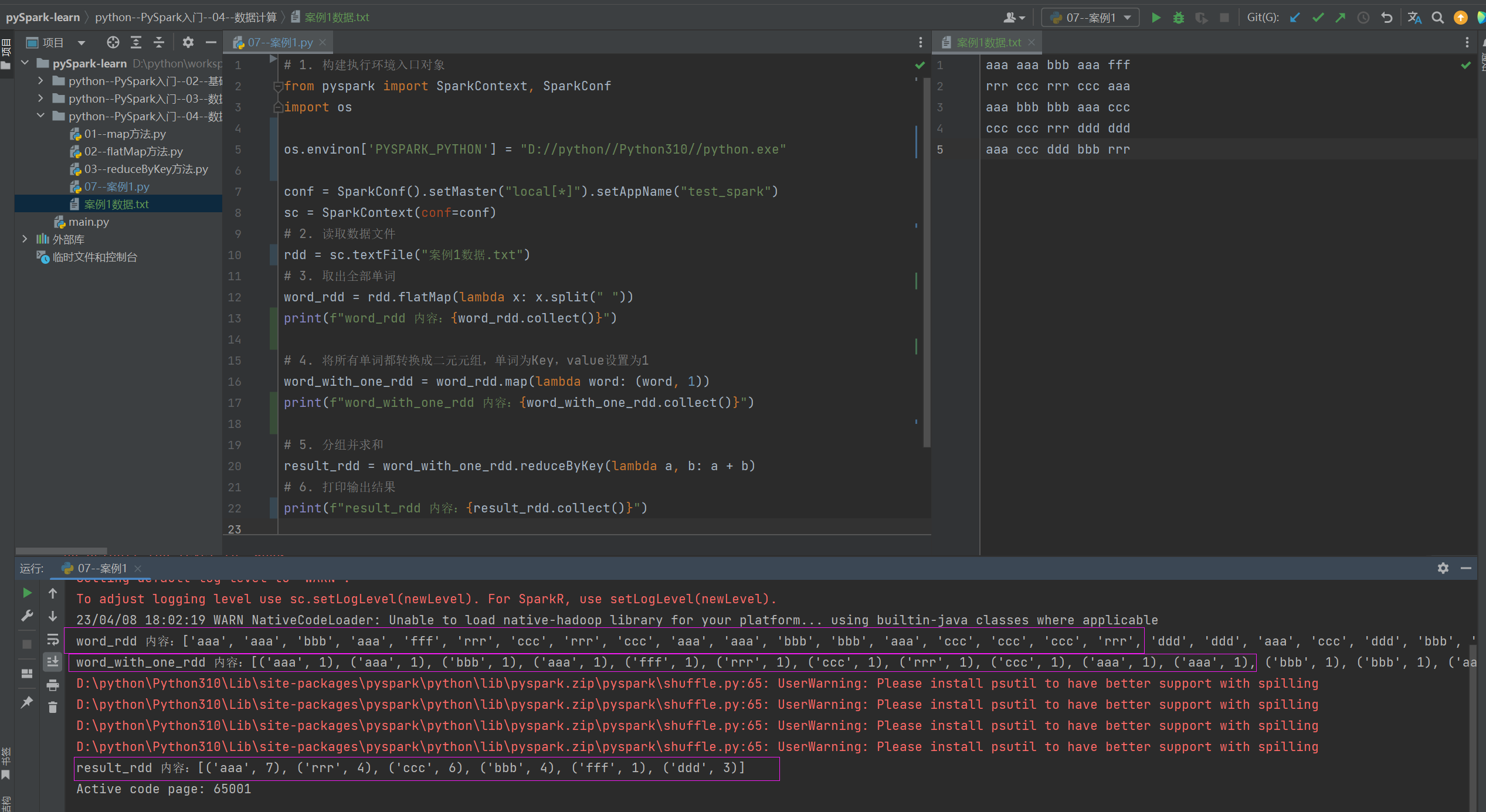Fold the import block at line 2
Image resolution: width=1486 pixels, height=812 pixels.
click(278, 86)
